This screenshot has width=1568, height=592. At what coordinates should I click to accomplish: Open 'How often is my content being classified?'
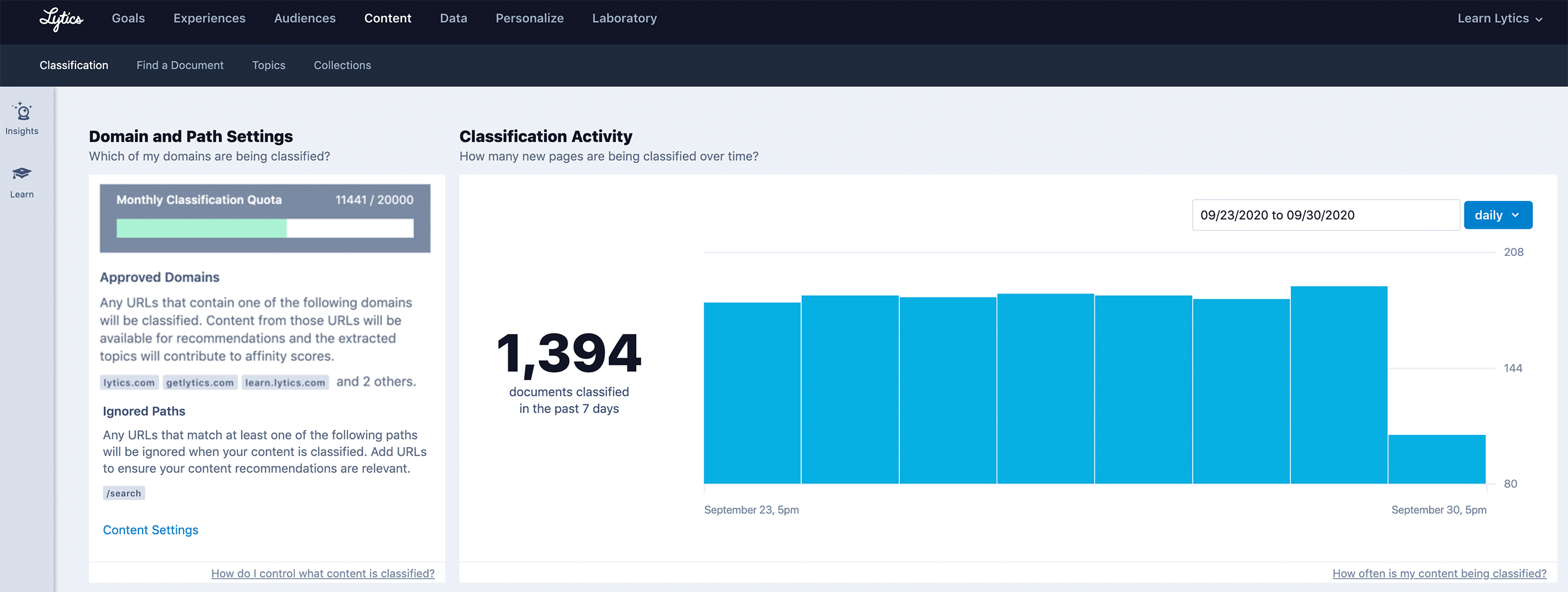[1439, 573]
